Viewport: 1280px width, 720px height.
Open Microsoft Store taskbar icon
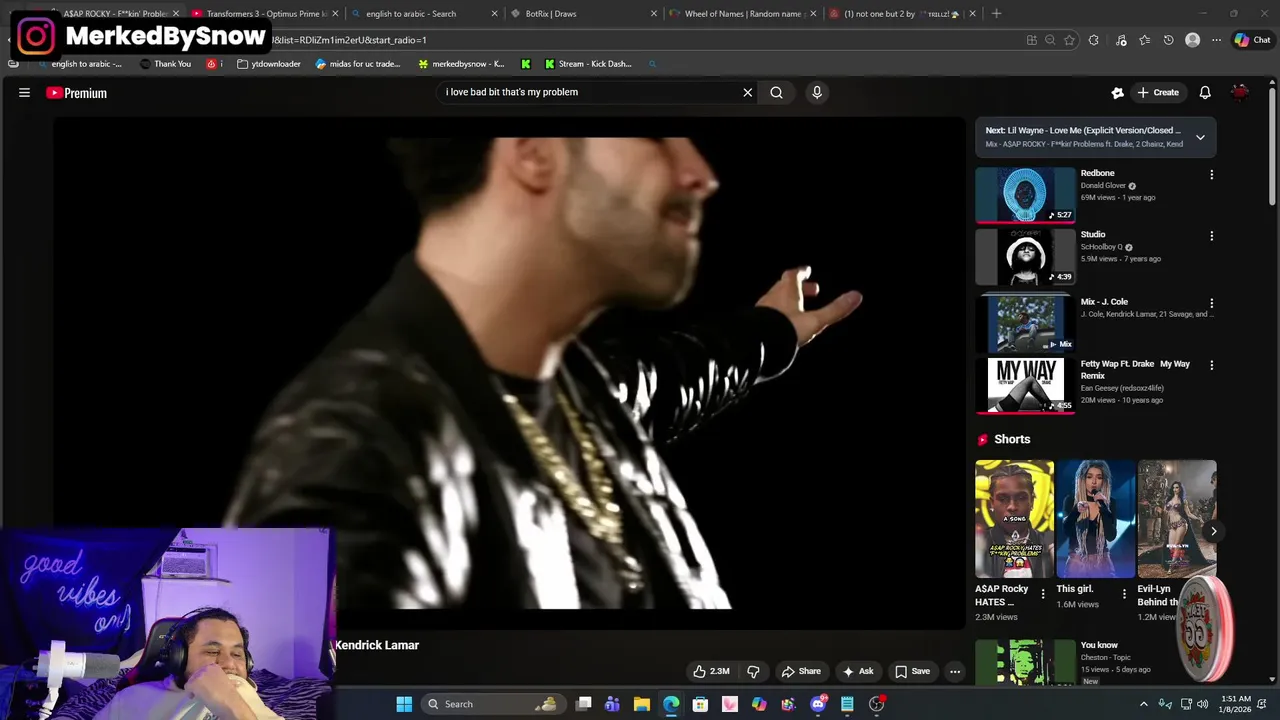pos(700,704)
